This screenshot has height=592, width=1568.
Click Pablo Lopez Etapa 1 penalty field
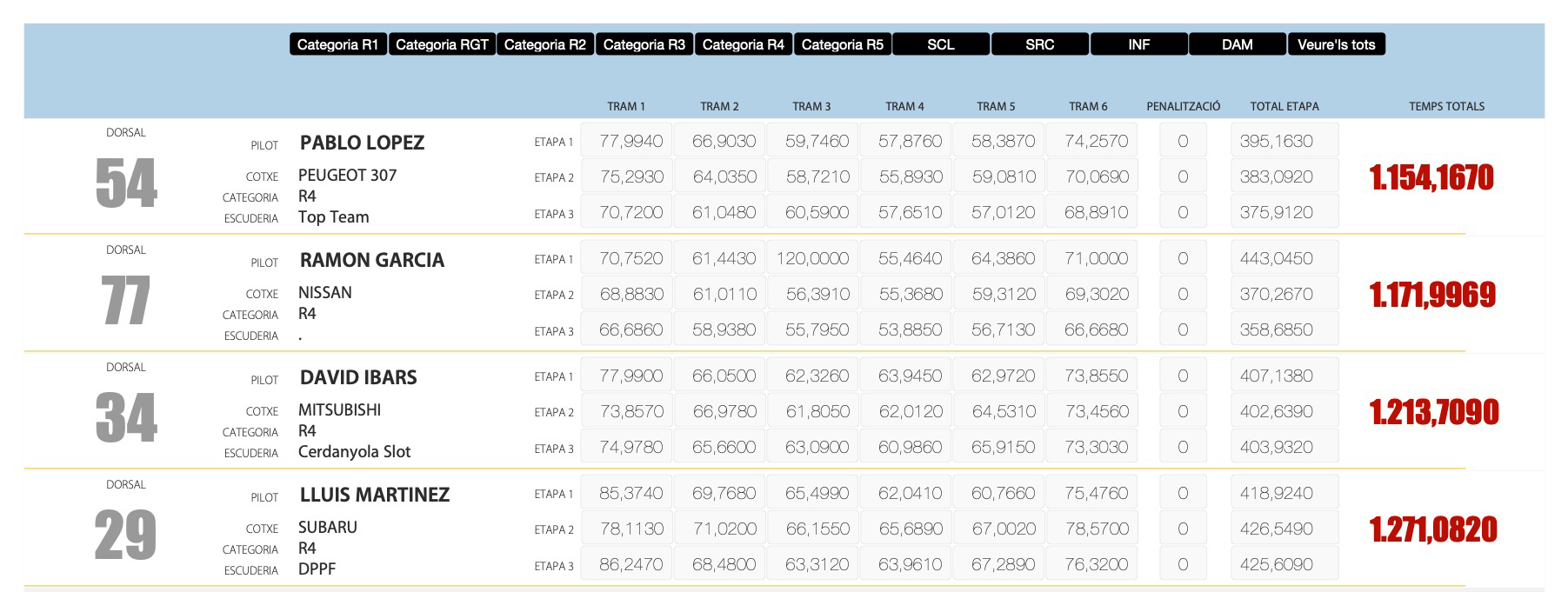tap(1183, 141)
